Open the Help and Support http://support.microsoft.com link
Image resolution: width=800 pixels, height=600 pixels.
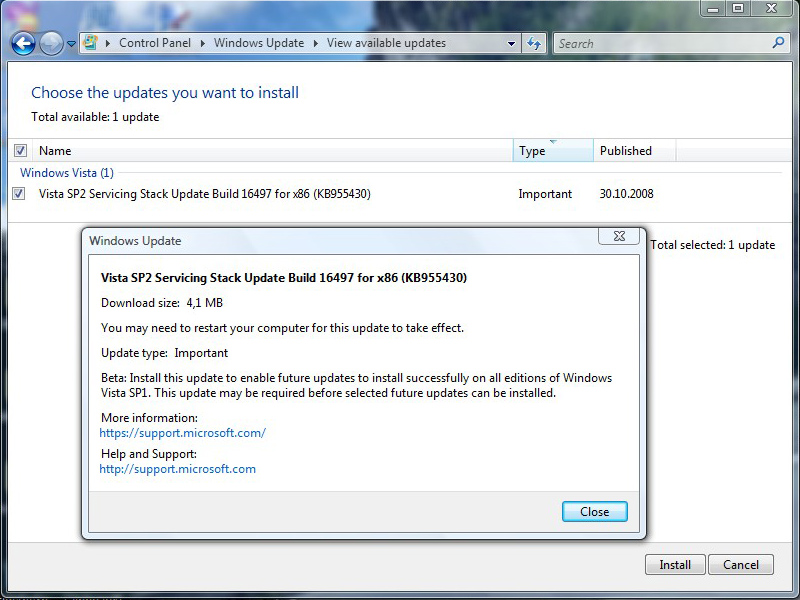(178, 469)
